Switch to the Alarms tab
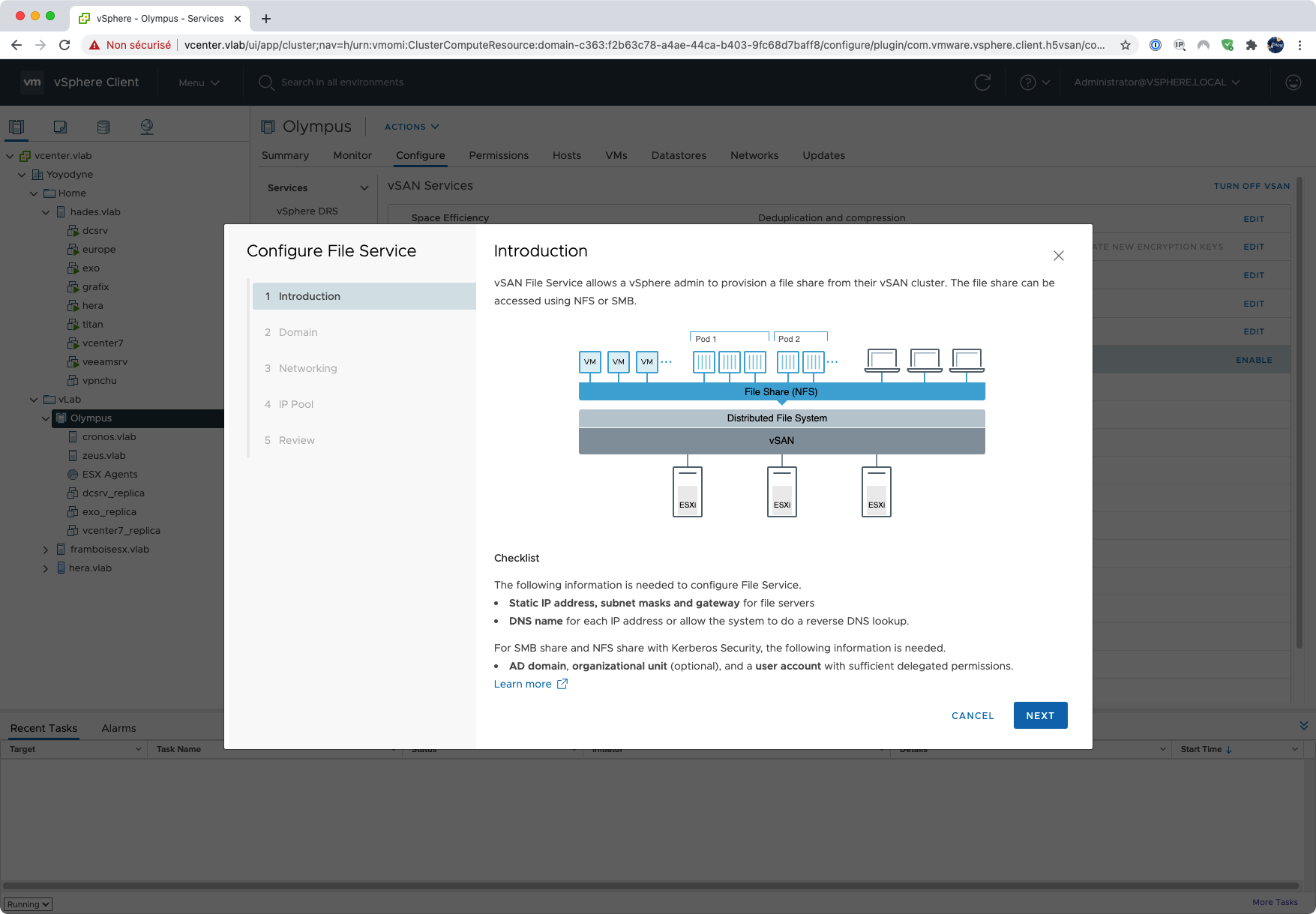 click(118, 728)
